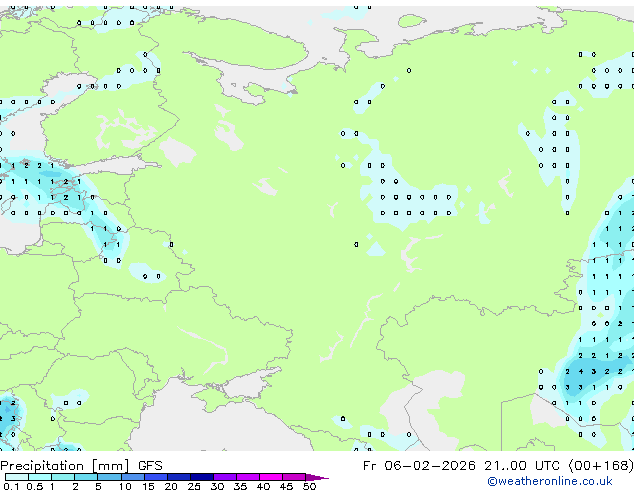The image size is (634, 490).
Task: Select the legend swatch between 30 and 35
Action: [225, 477]
